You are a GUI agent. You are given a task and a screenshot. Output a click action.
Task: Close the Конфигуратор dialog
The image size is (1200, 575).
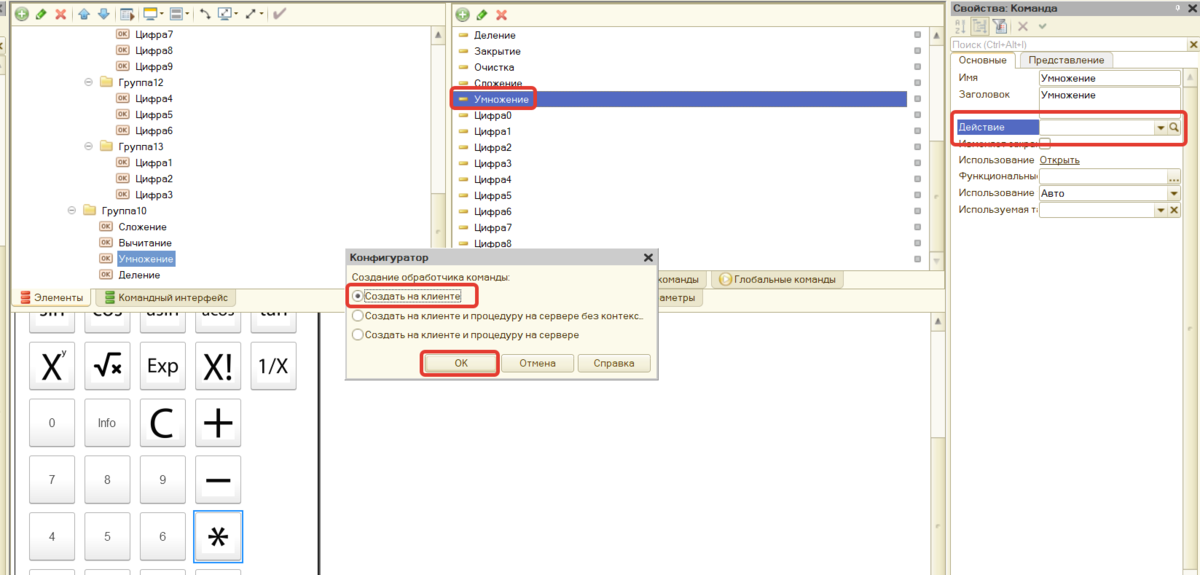(648, 257)
